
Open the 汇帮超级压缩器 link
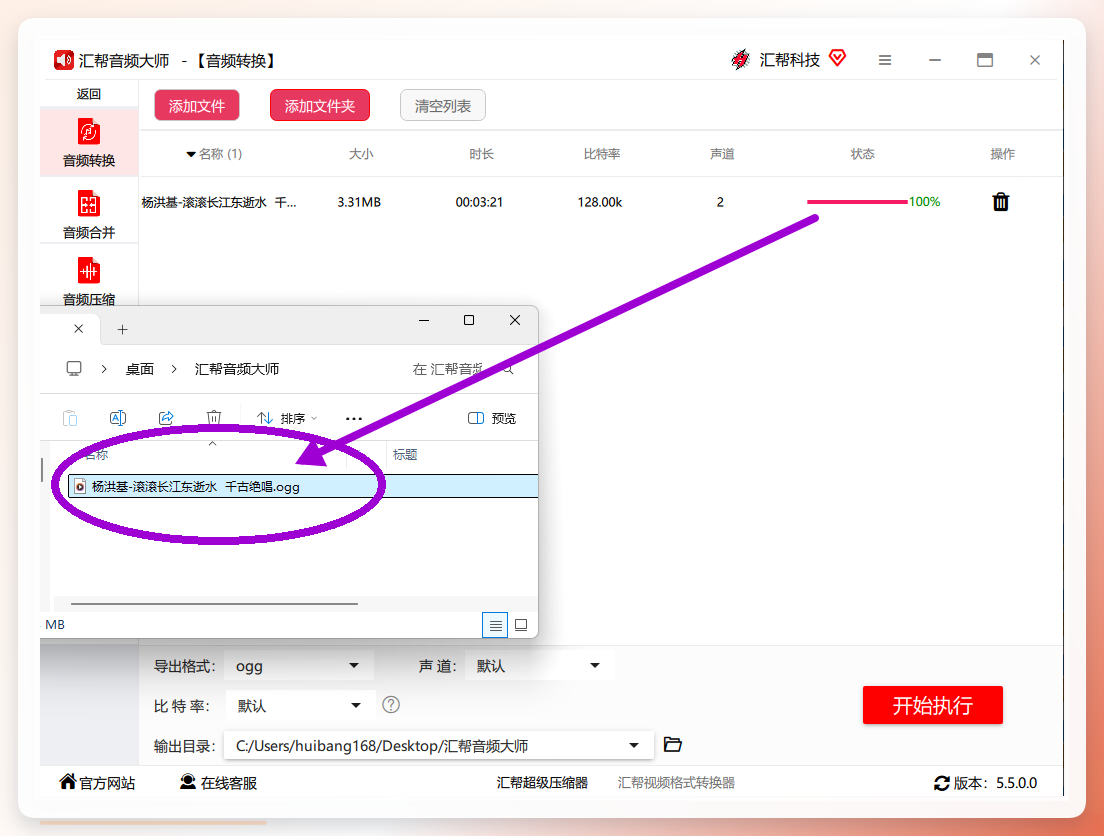coord(542,782)
